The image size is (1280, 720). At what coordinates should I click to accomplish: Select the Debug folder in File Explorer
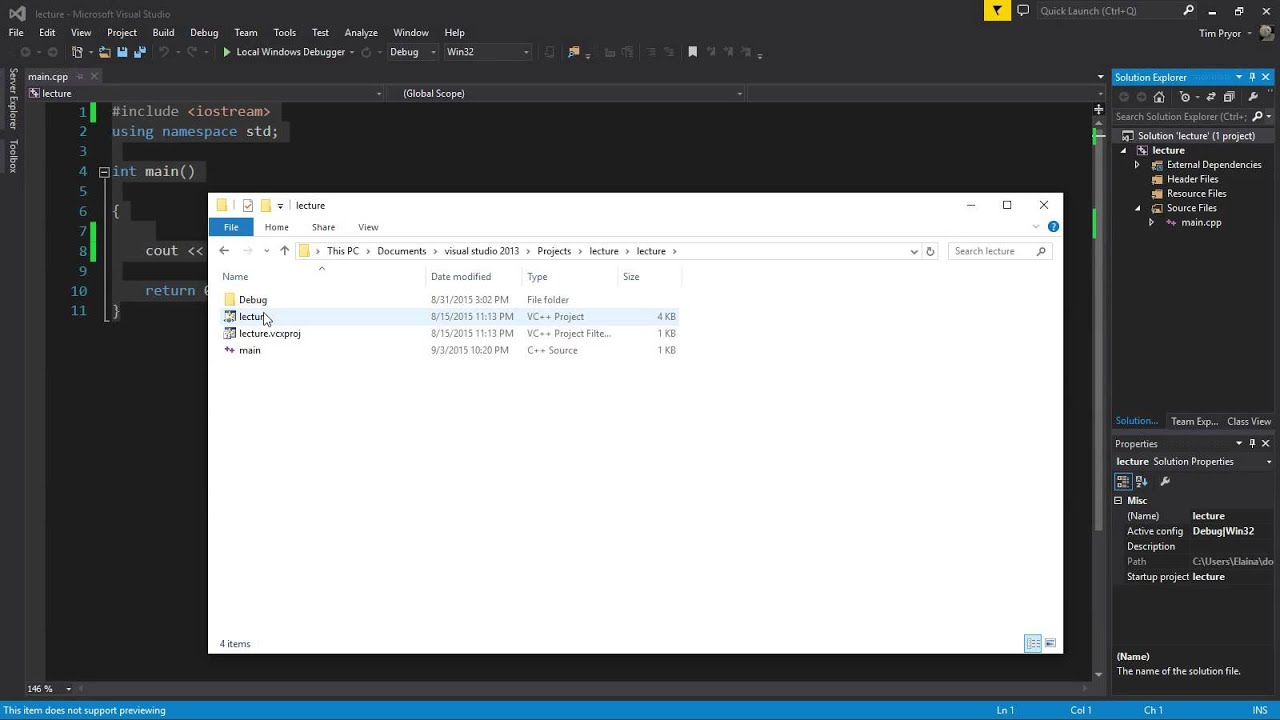[449, 300]
